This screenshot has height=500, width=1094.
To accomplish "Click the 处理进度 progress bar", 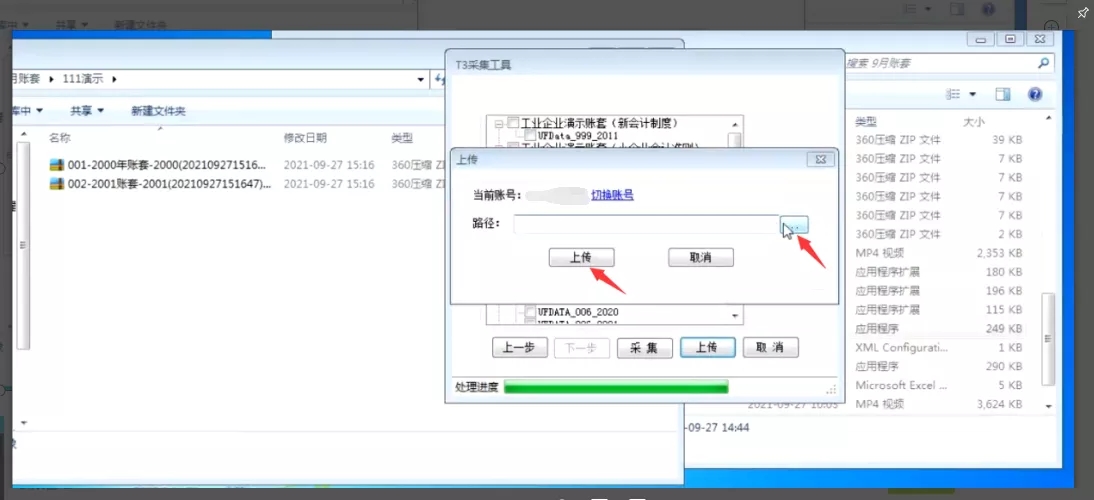I will pos(616,386).
